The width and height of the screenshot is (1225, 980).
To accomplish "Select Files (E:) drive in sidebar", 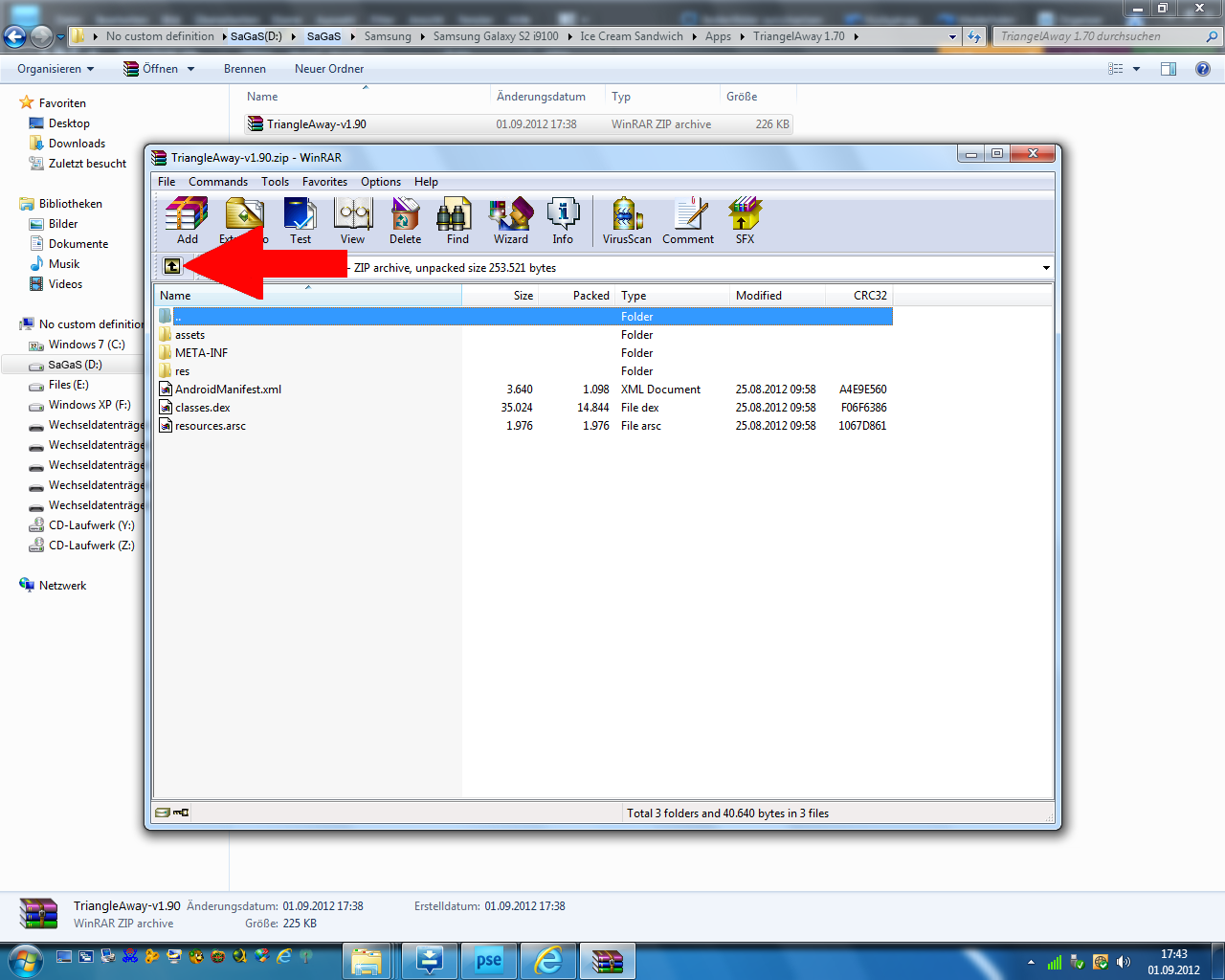I will (58, 385).
